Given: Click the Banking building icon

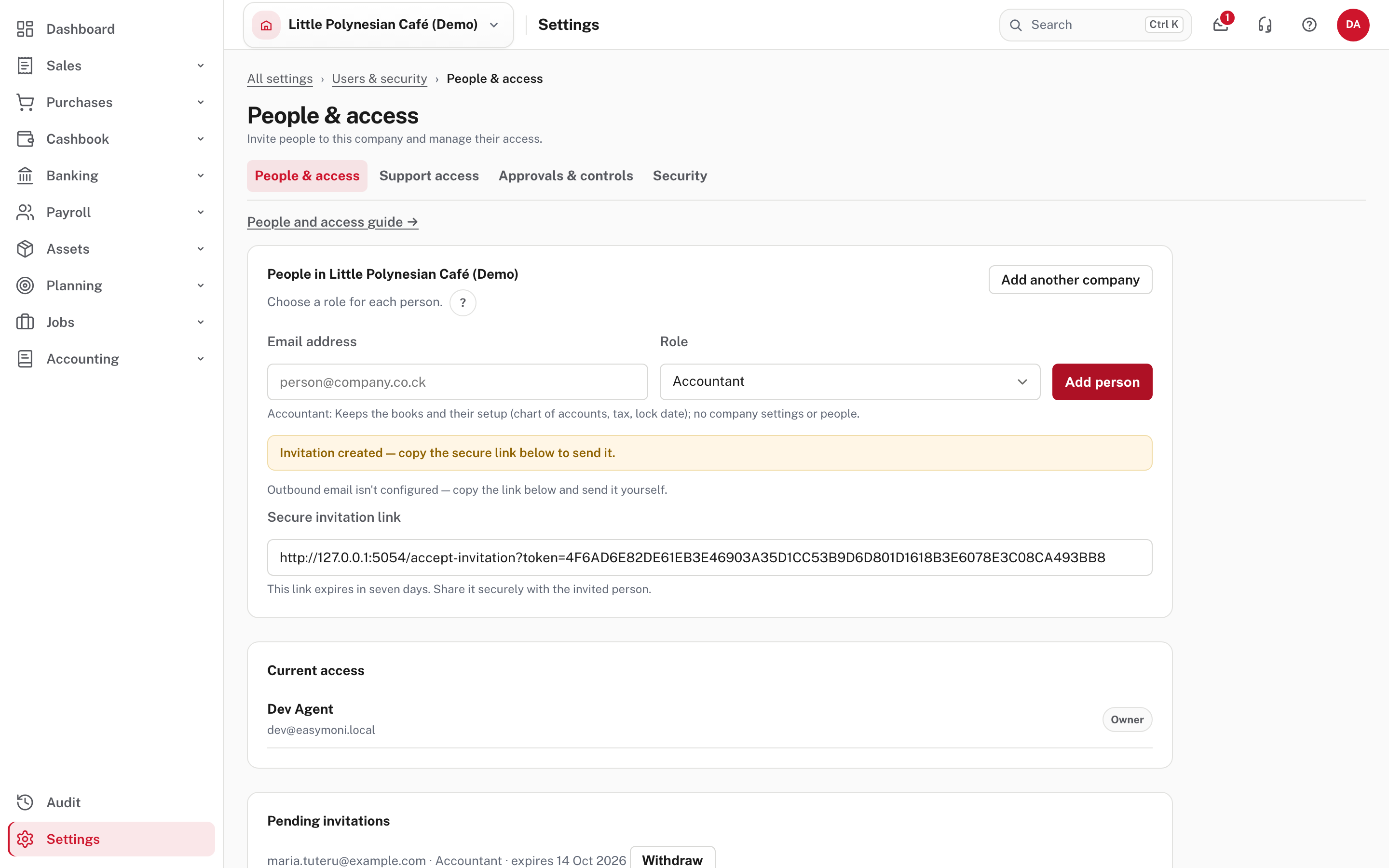Looking at the screenshot, I should coord(25,176).
